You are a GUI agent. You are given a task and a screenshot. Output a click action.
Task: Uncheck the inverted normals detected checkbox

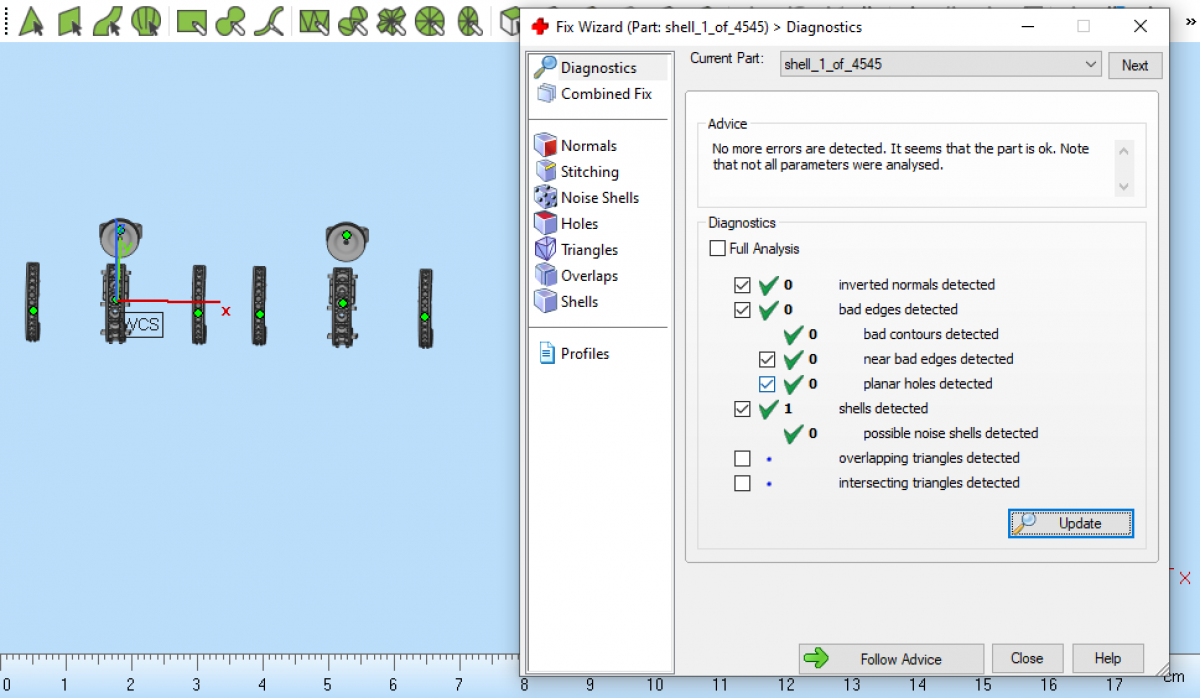click(742, 285)
